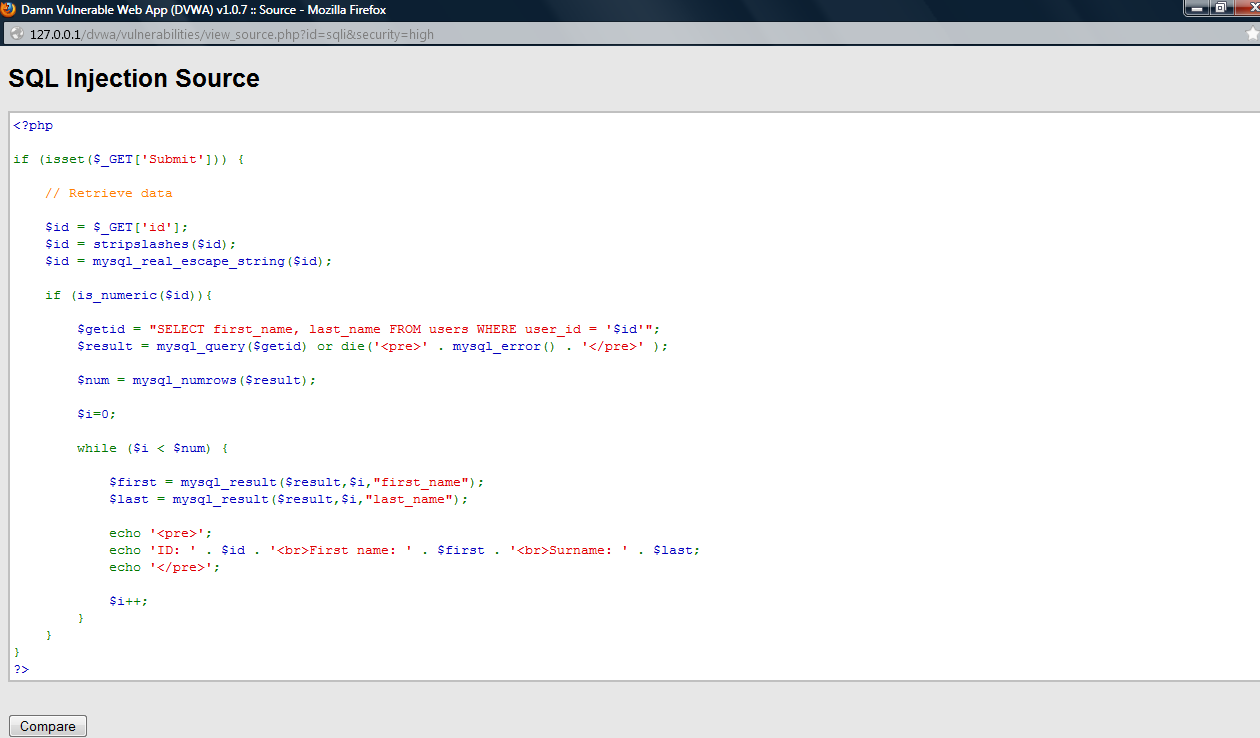This screenshot has width=1260, height=738.
Task: Maximize the Firefox source window
Action: 1222,8
